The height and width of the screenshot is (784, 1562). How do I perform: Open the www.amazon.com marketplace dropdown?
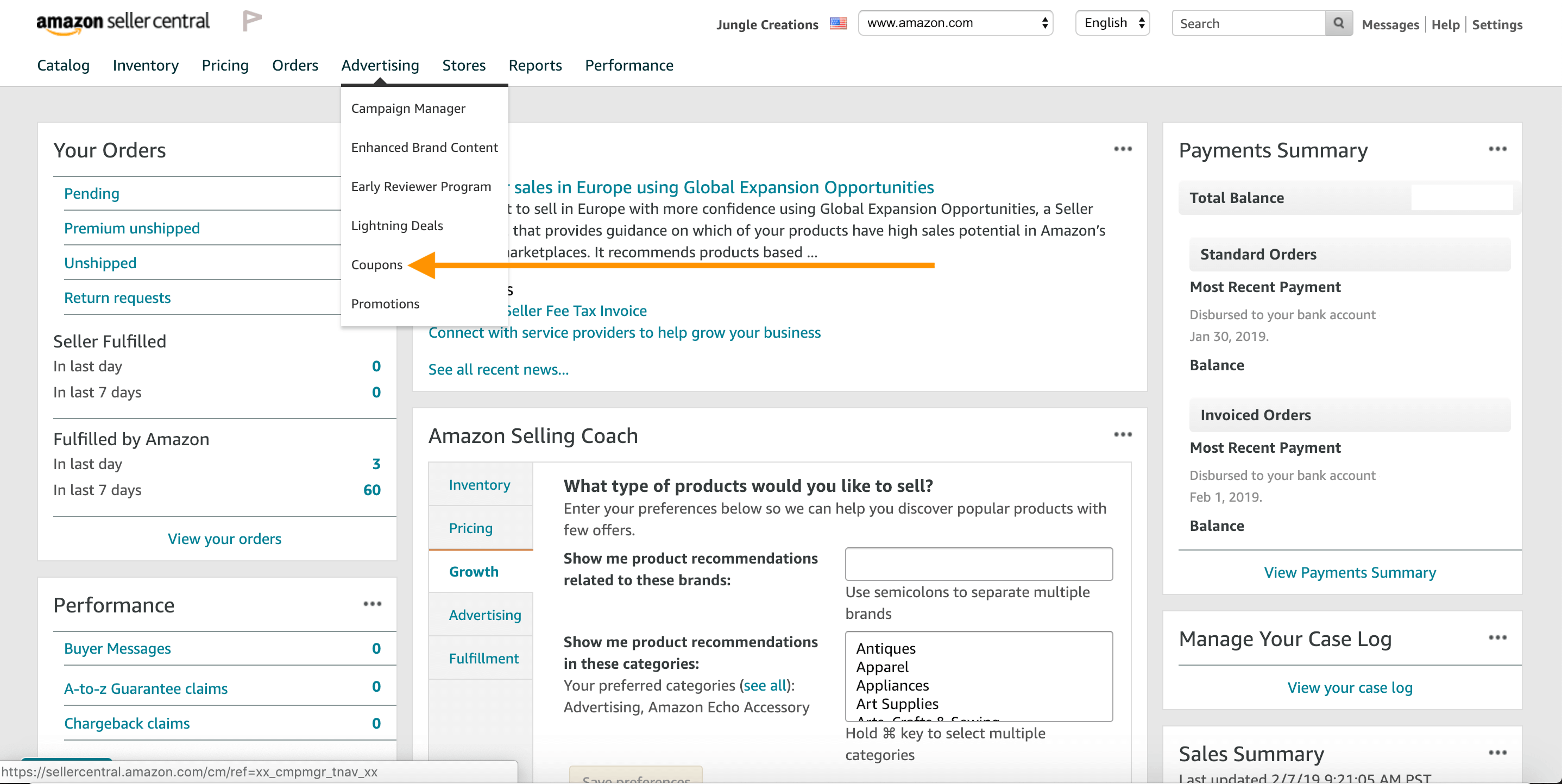click(x=956, y=23)
